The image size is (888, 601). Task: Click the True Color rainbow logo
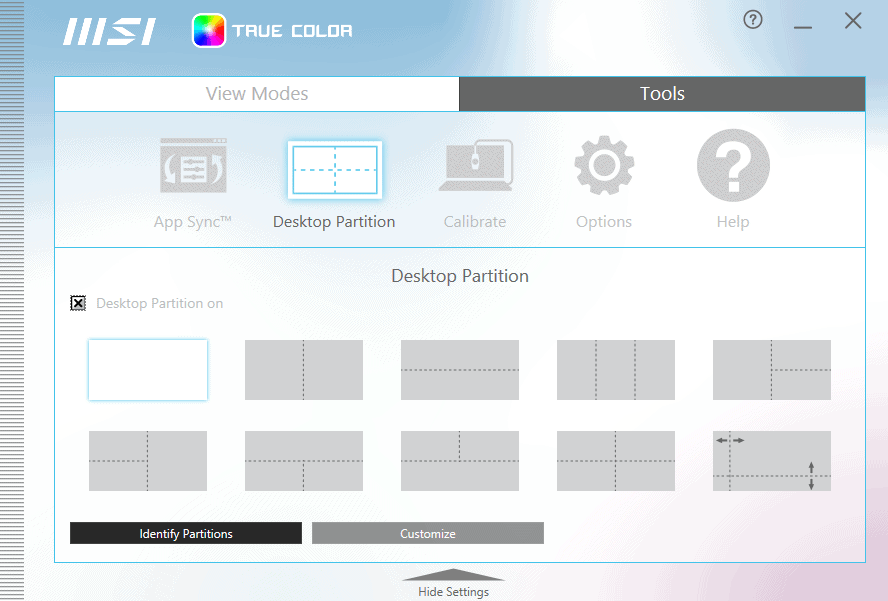click(x=209, y=31)
